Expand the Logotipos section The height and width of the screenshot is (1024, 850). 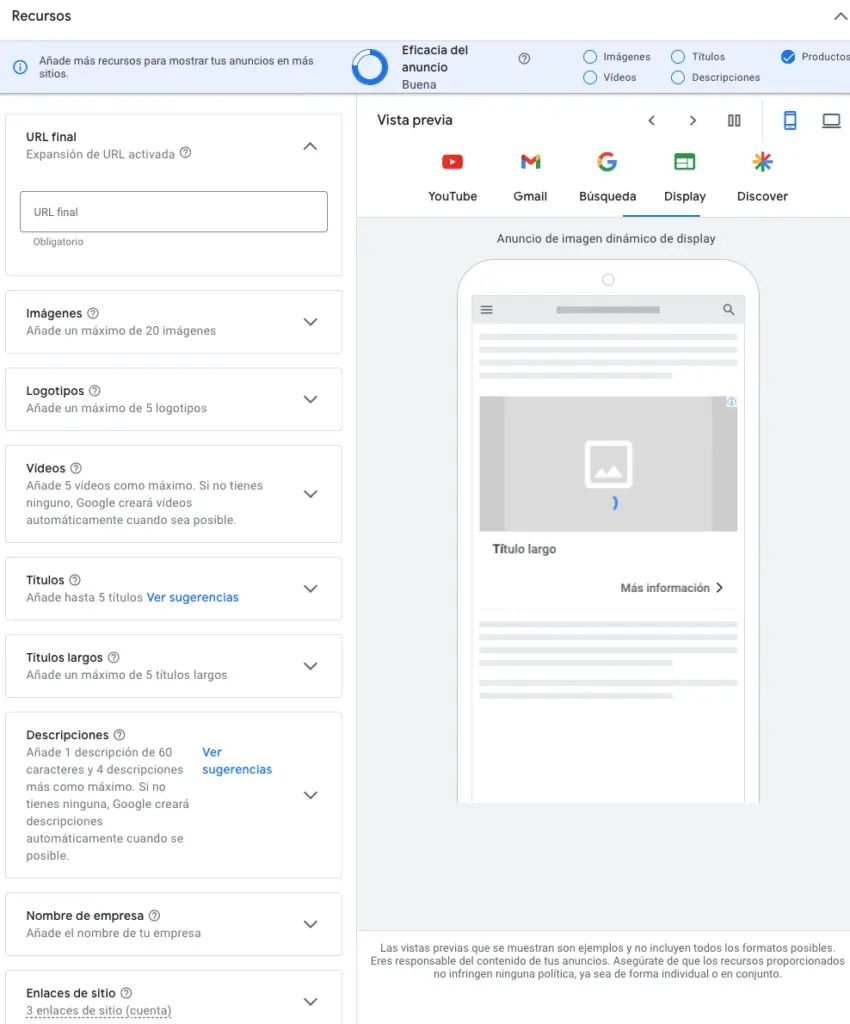[310, 399]
